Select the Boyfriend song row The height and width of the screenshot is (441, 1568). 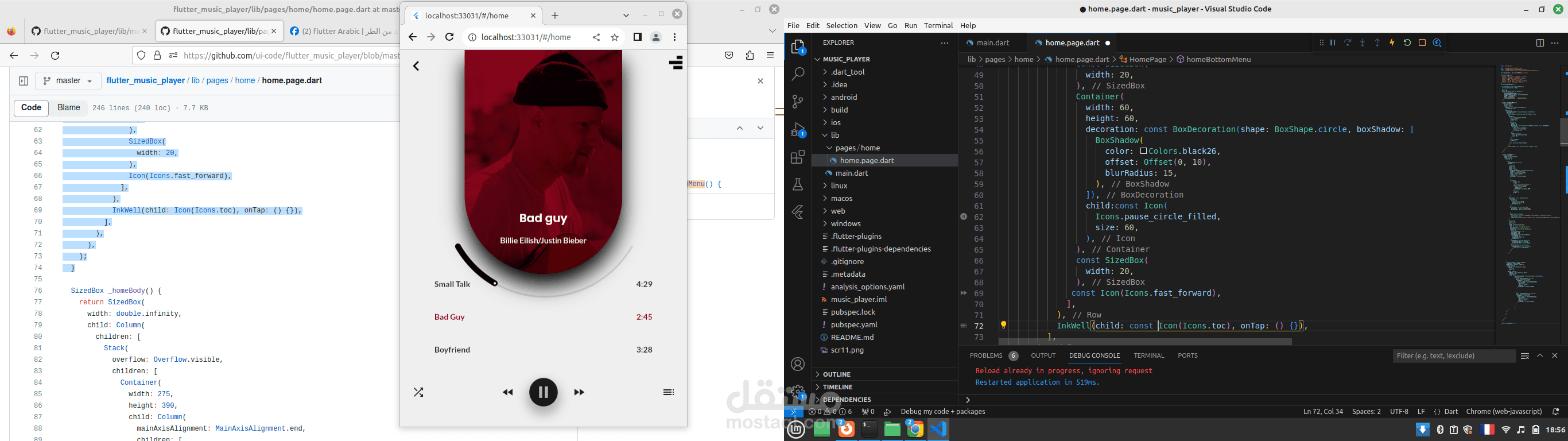click(544, 350)
